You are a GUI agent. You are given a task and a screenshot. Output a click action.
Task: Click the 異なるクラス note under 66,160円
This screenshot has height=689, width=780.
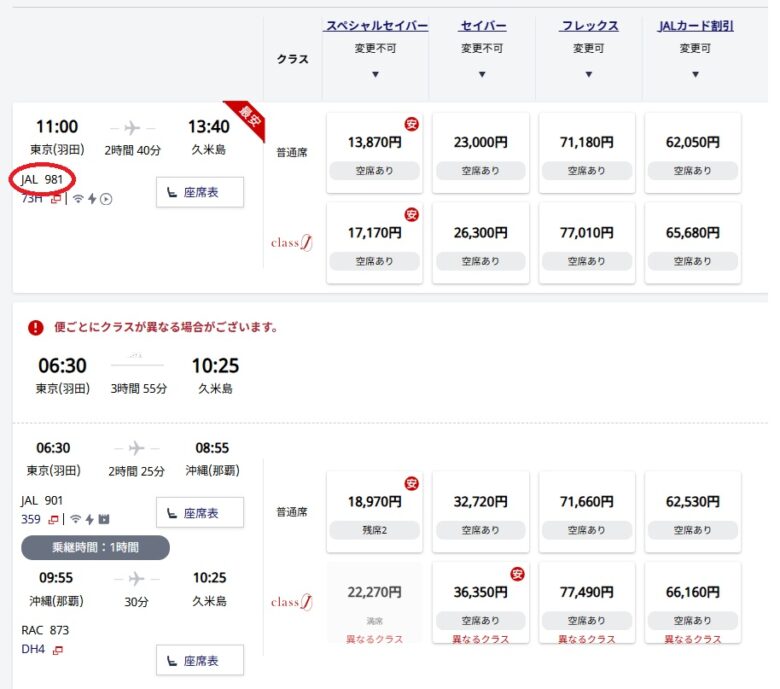(693, 639)
